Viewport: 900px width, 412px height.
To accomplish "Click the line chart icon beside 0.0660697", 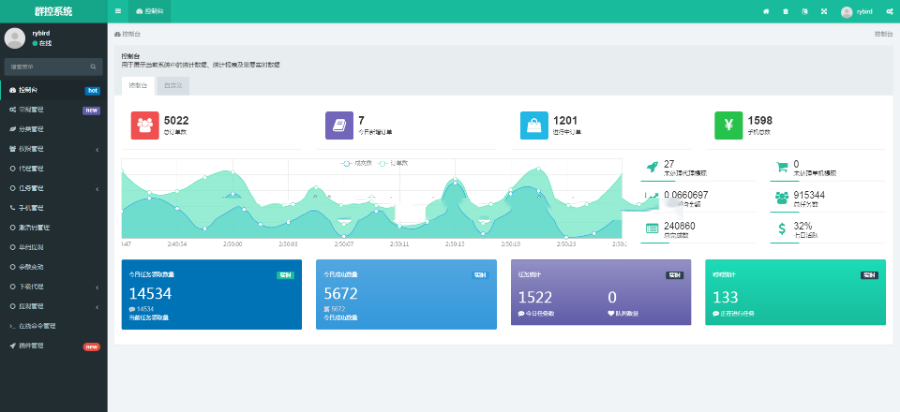I will click(651, 198).
